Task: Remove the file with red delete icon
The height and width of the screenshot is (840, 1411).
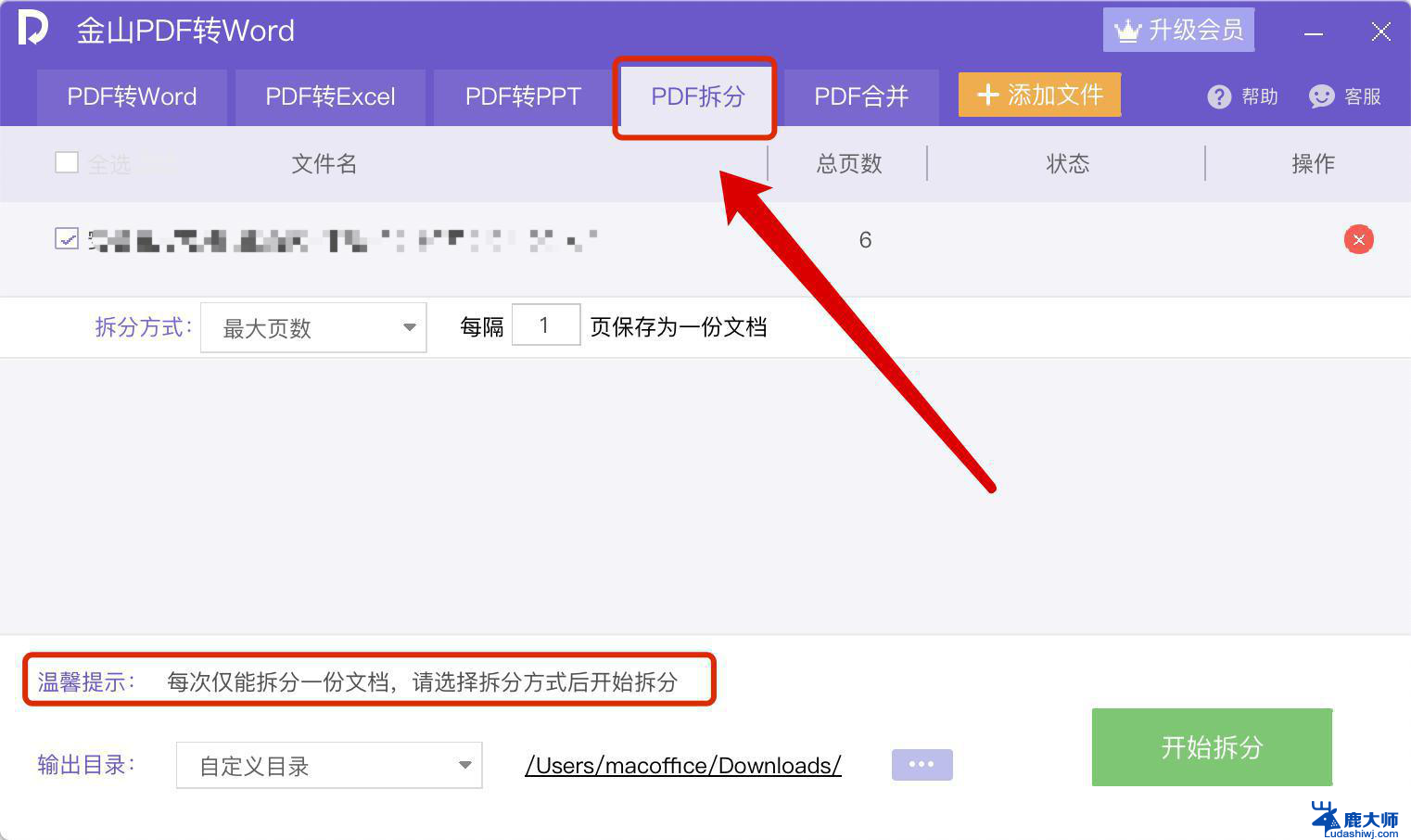Action: click(1358, 240)
